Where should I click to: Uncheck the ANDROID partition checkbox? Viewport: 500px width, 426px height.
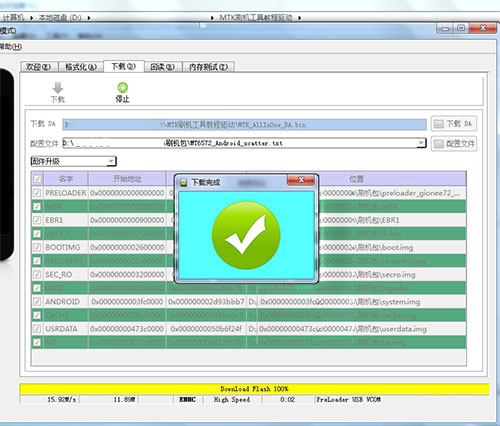tap(37, 302)
